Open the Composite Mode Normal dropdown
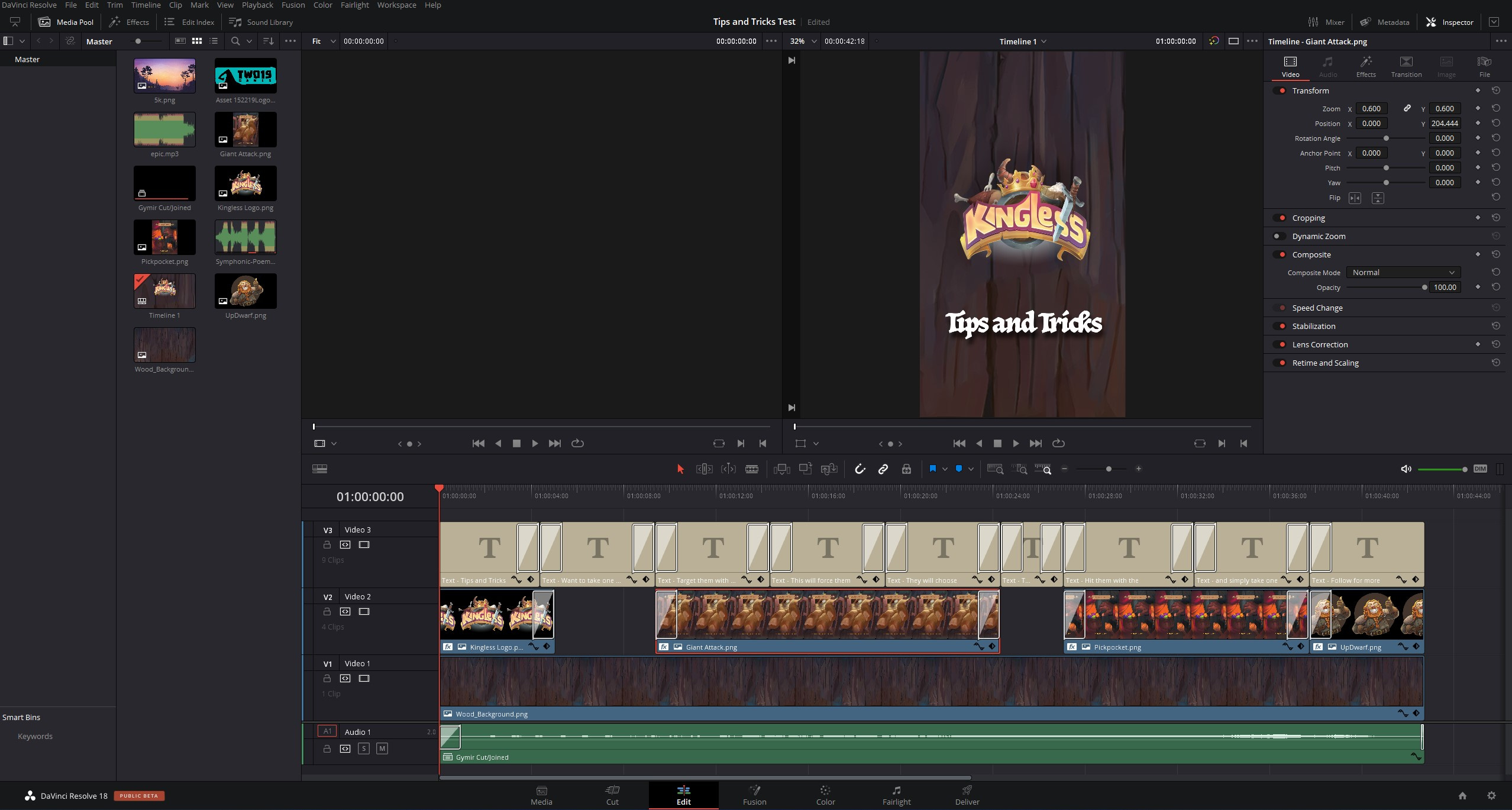1512x810 pixels. tap(1403, 272)
